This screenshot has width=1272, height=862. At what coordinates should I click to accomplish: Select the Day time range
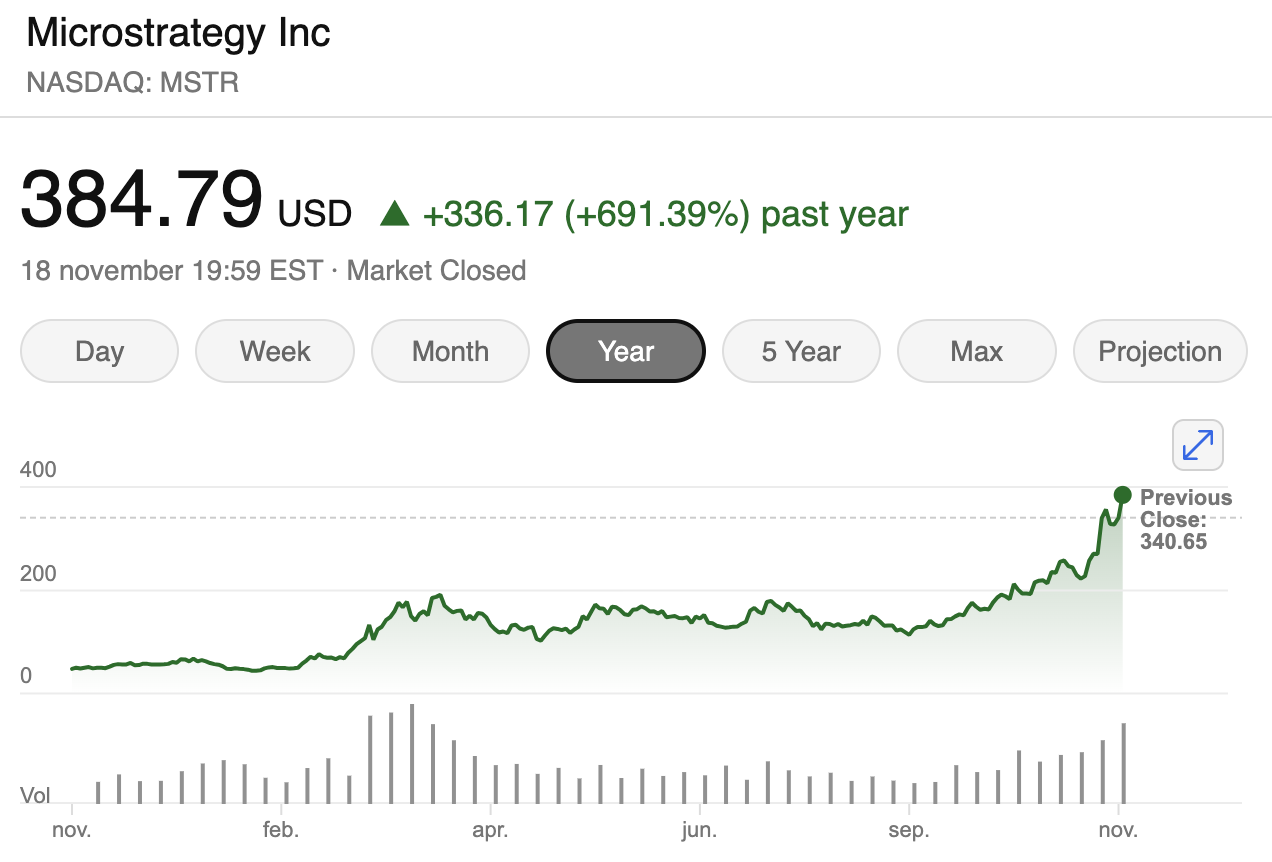click(x=99, y=351)
